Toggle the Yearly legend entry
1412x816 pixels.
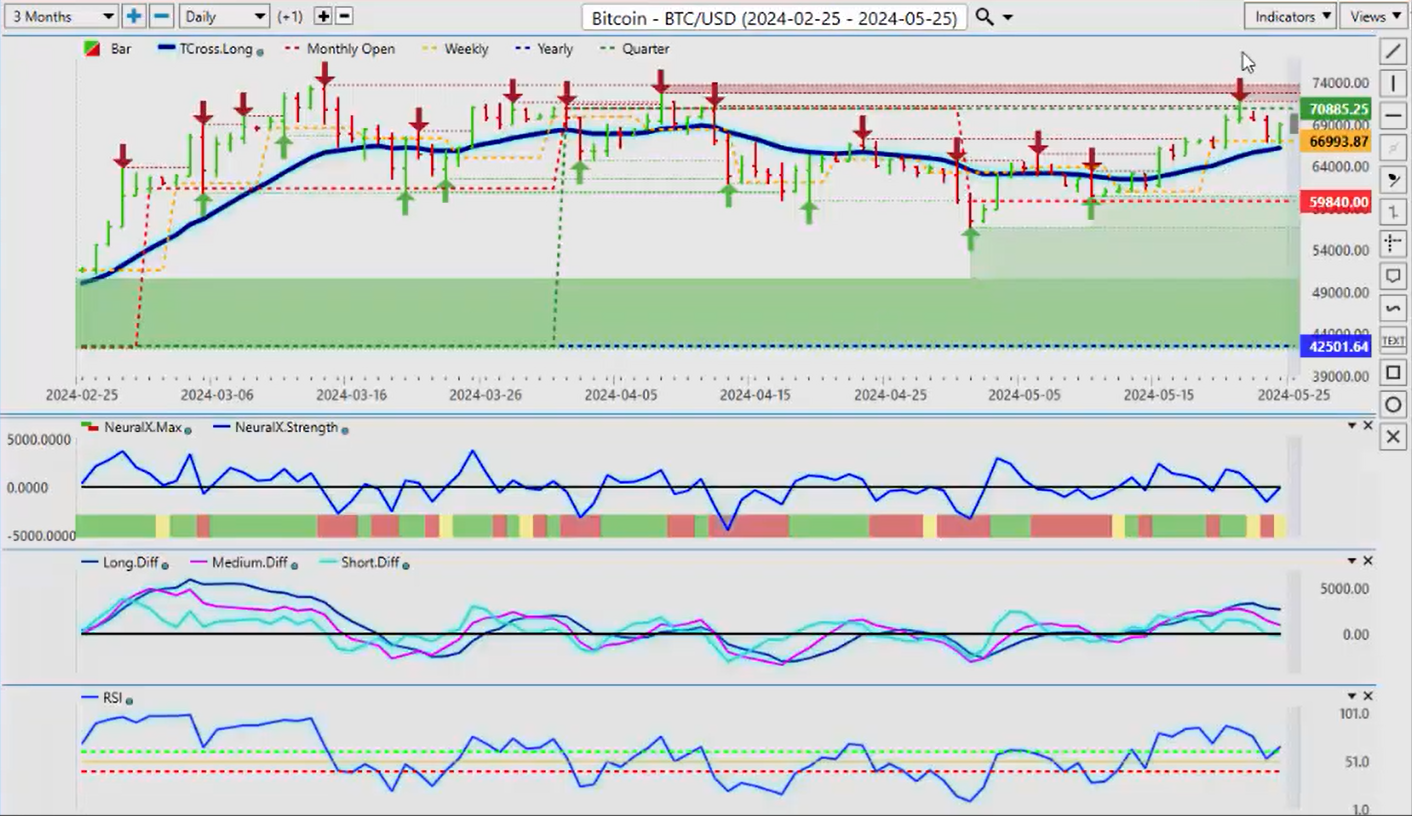point(543,49)
